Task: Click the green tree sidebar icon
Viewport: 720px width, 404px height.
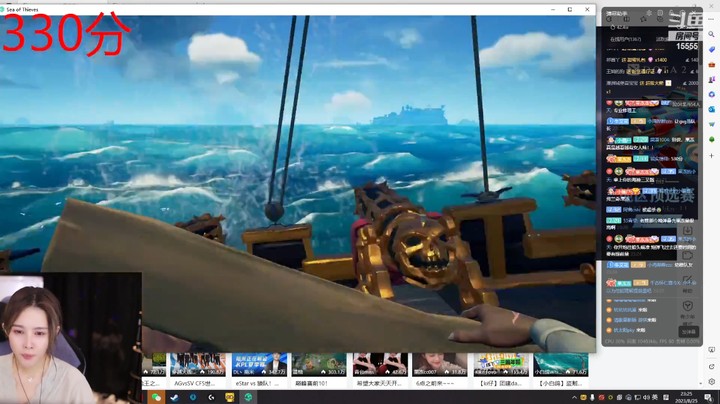Action: (x=711, y=139)
